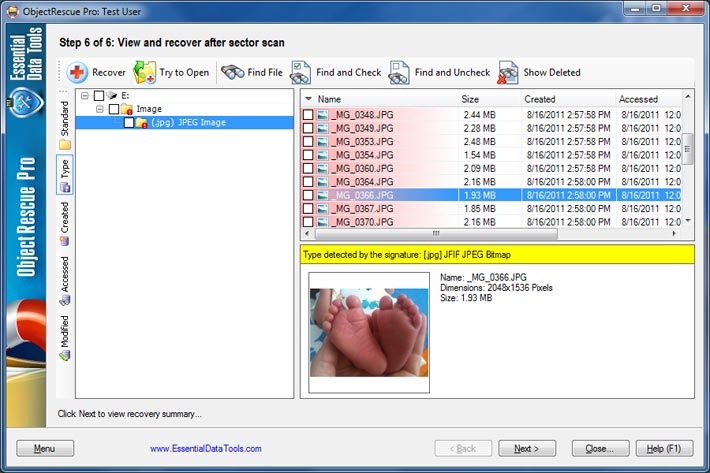Viewport: 710px width, 473px height.
Task: Switch to the Accessed view tab
Action: (65, 281)
